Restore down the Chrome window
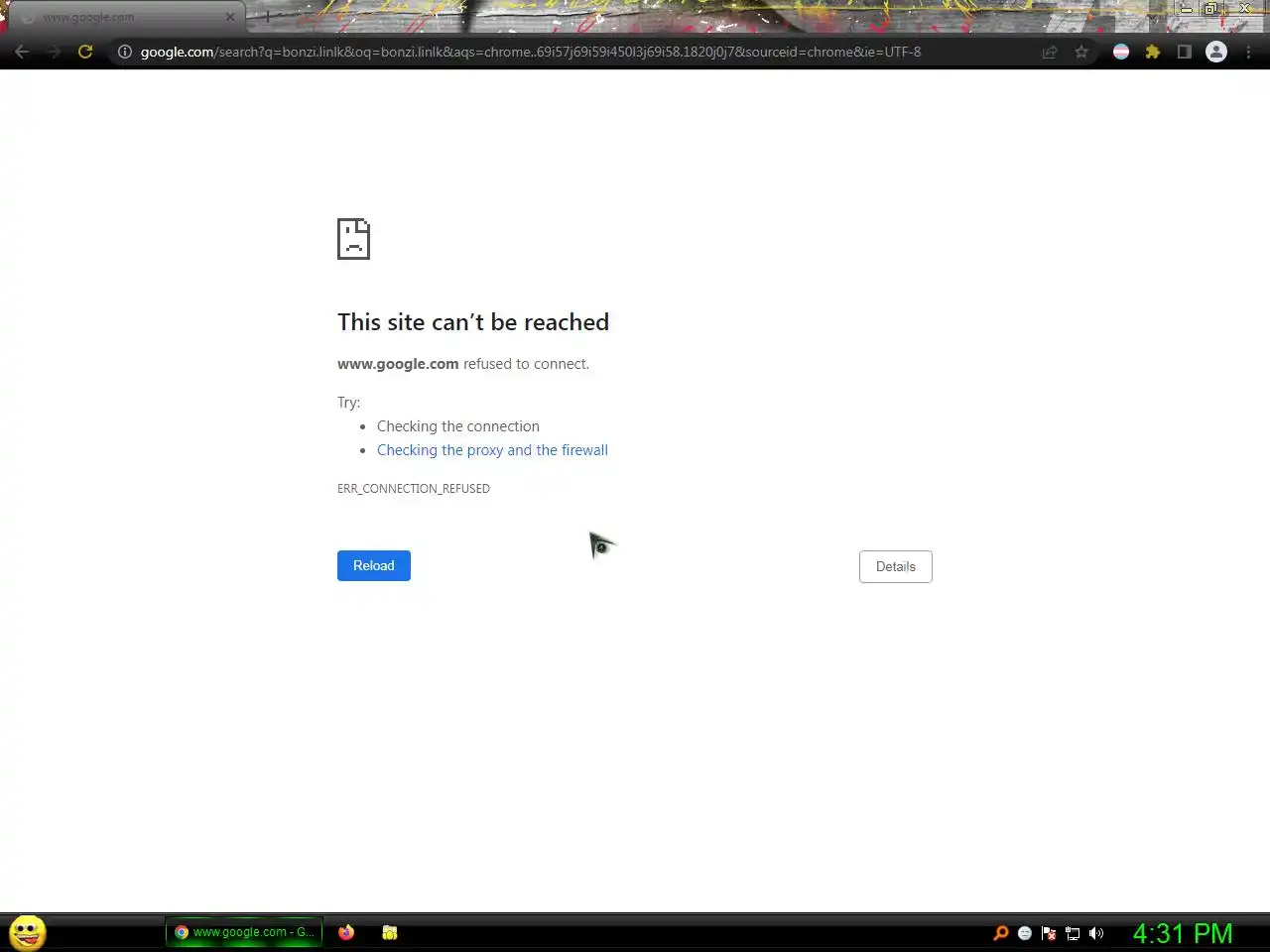This screenshot has height=952, width=1270. [1211, 9]
